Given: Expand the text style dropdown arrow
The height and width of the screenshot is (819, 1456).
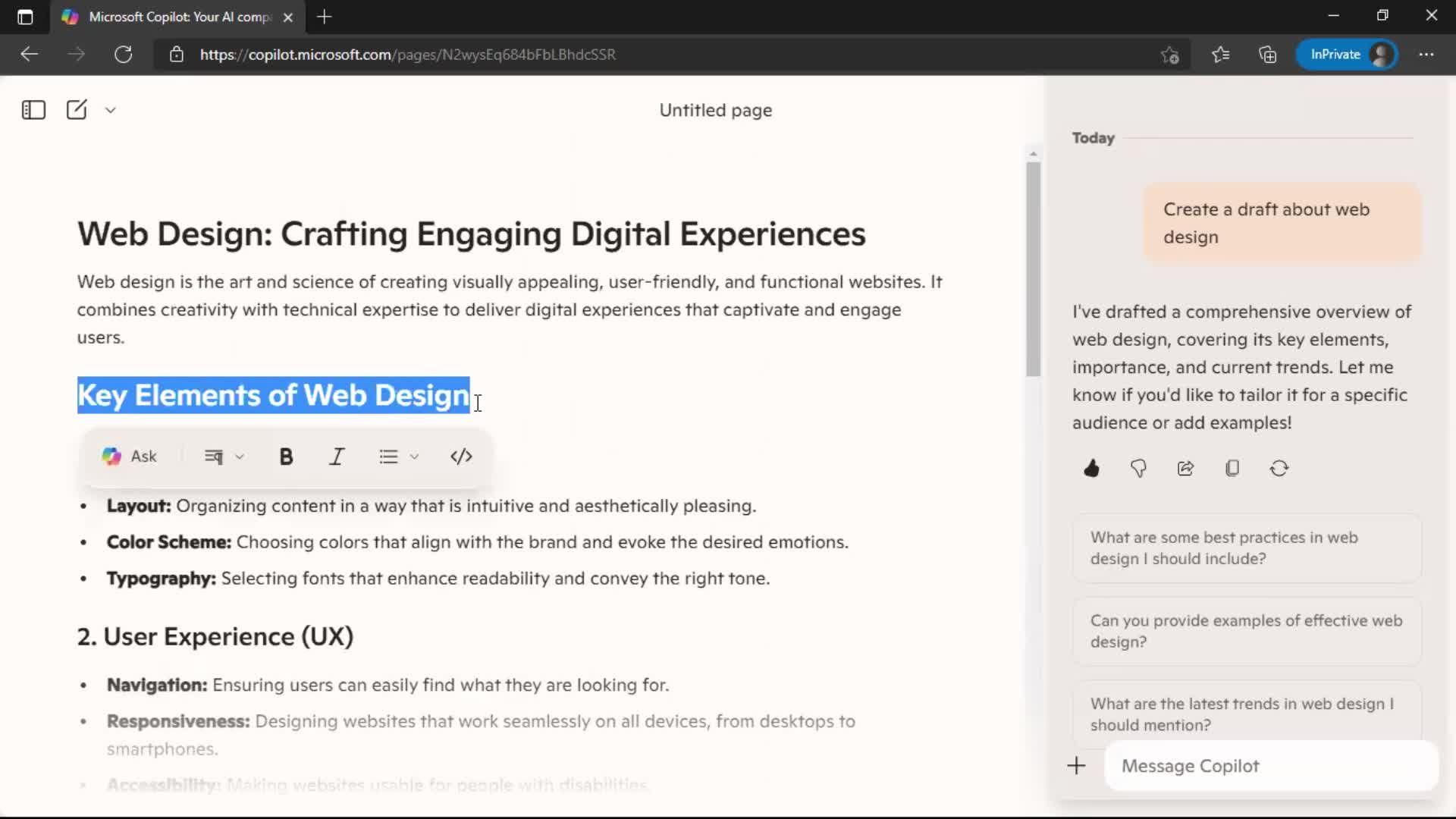Looking at the screenshot, I should pyautogui.click(x=240, y=457).
